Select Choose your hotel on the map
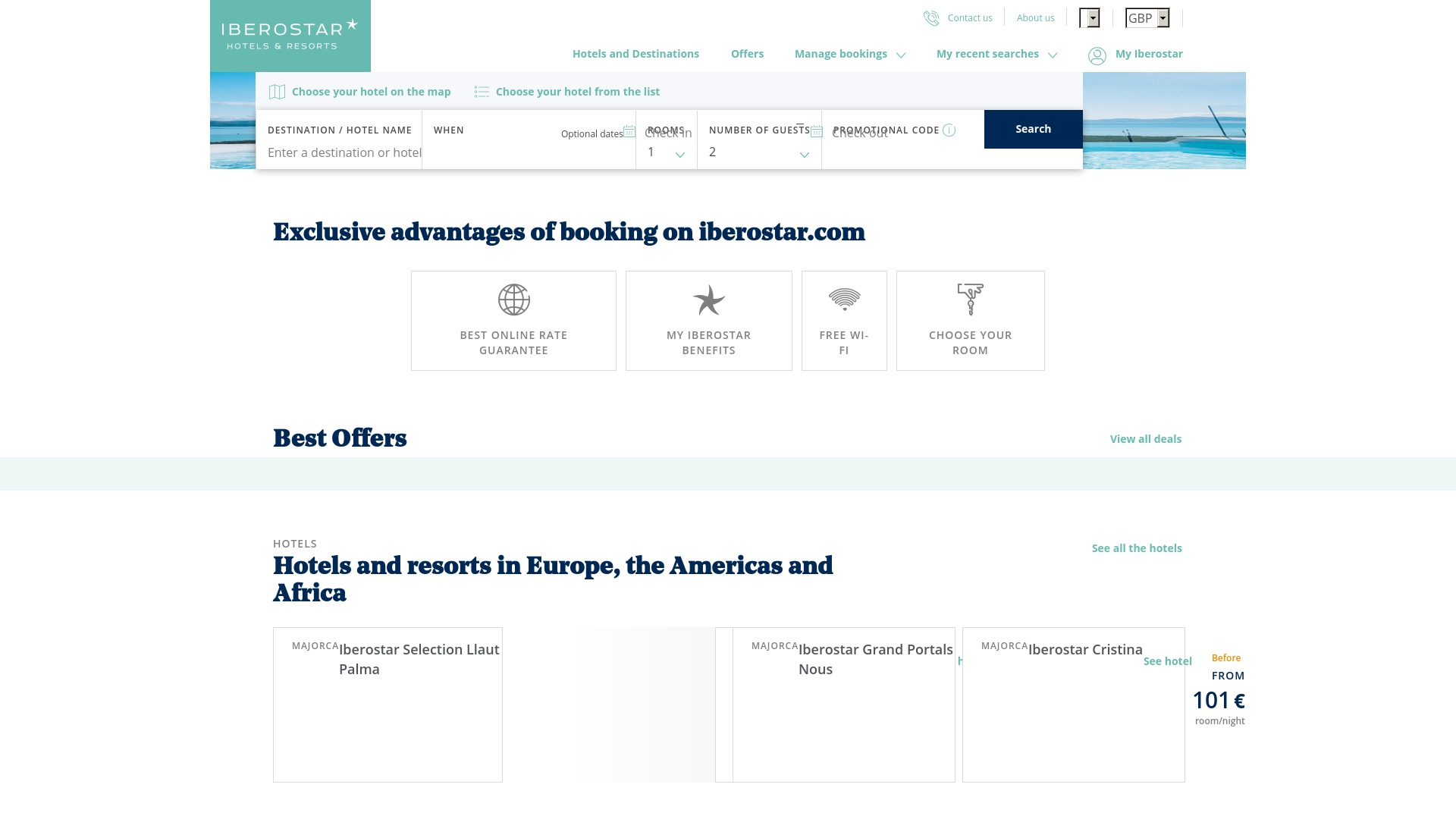The image size is (1456, 819). point(371,92)
